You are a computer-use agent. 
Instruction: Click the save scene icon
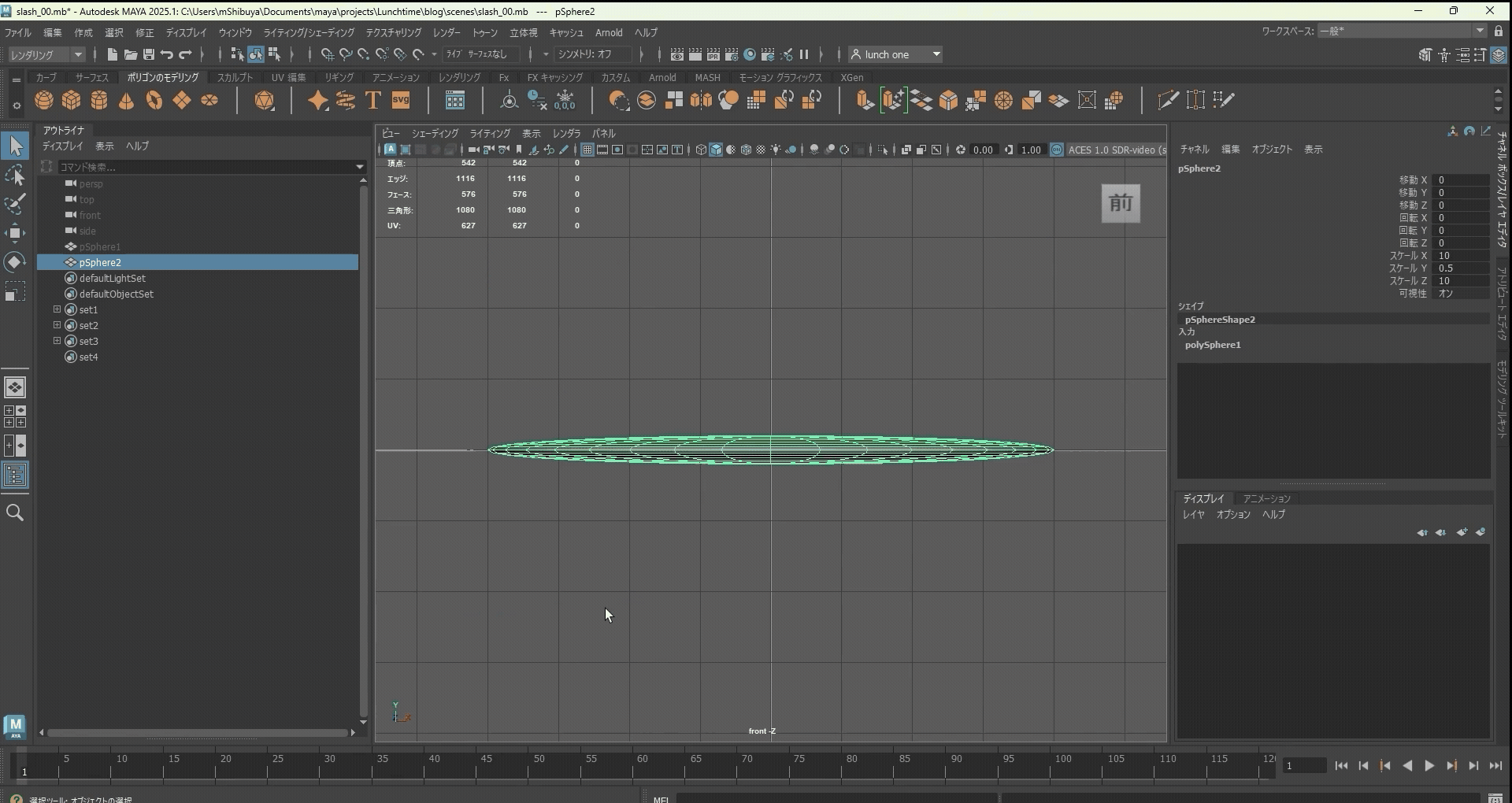point(148,54)
